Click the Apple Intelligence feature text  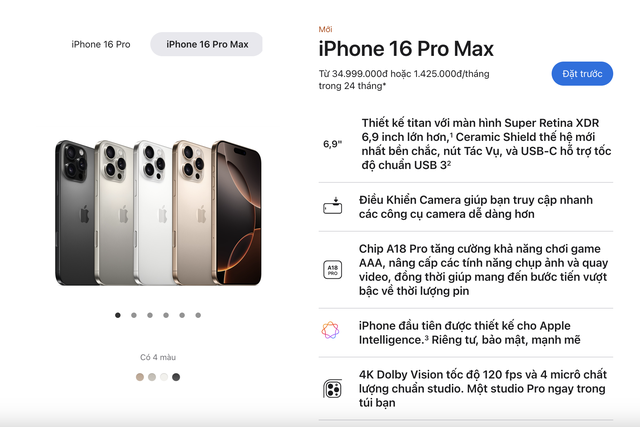(x=469, y=333)
